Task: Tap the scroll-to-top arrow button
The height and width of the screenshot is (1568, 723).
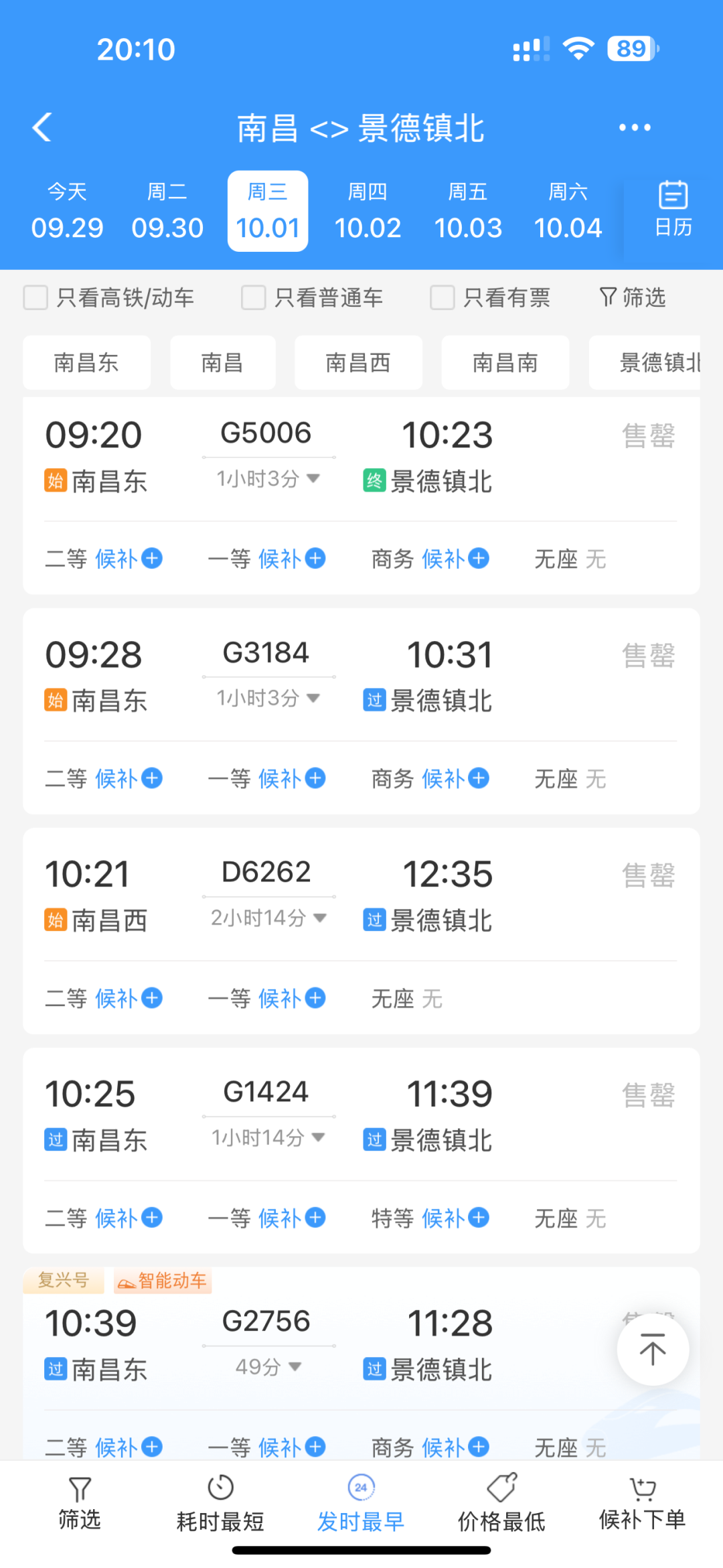Action: tap(652, 1350)
